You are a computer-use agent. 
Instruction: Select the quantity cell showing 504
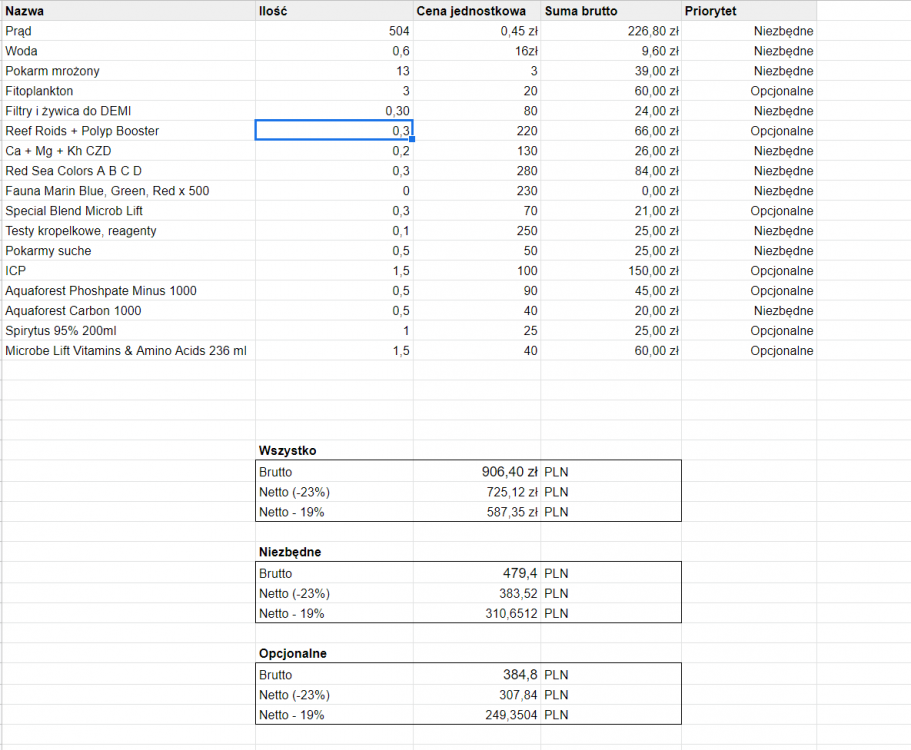click(334, 31)
